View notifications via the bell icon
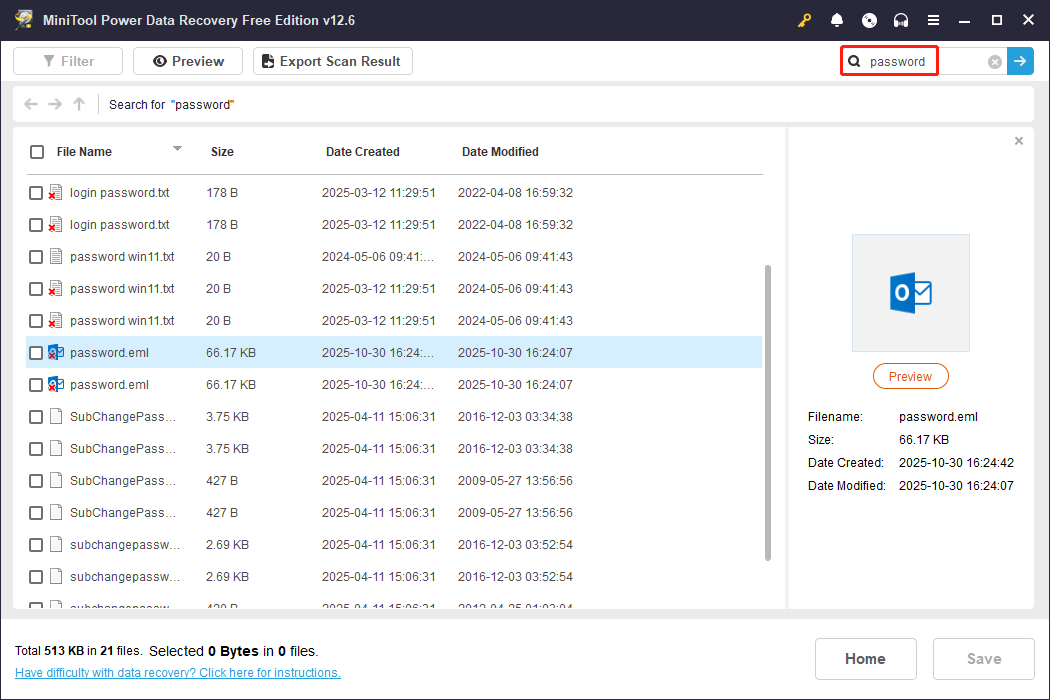This screenshot has width=1050, height=700. pyautogui.click(x=836, y=19)
